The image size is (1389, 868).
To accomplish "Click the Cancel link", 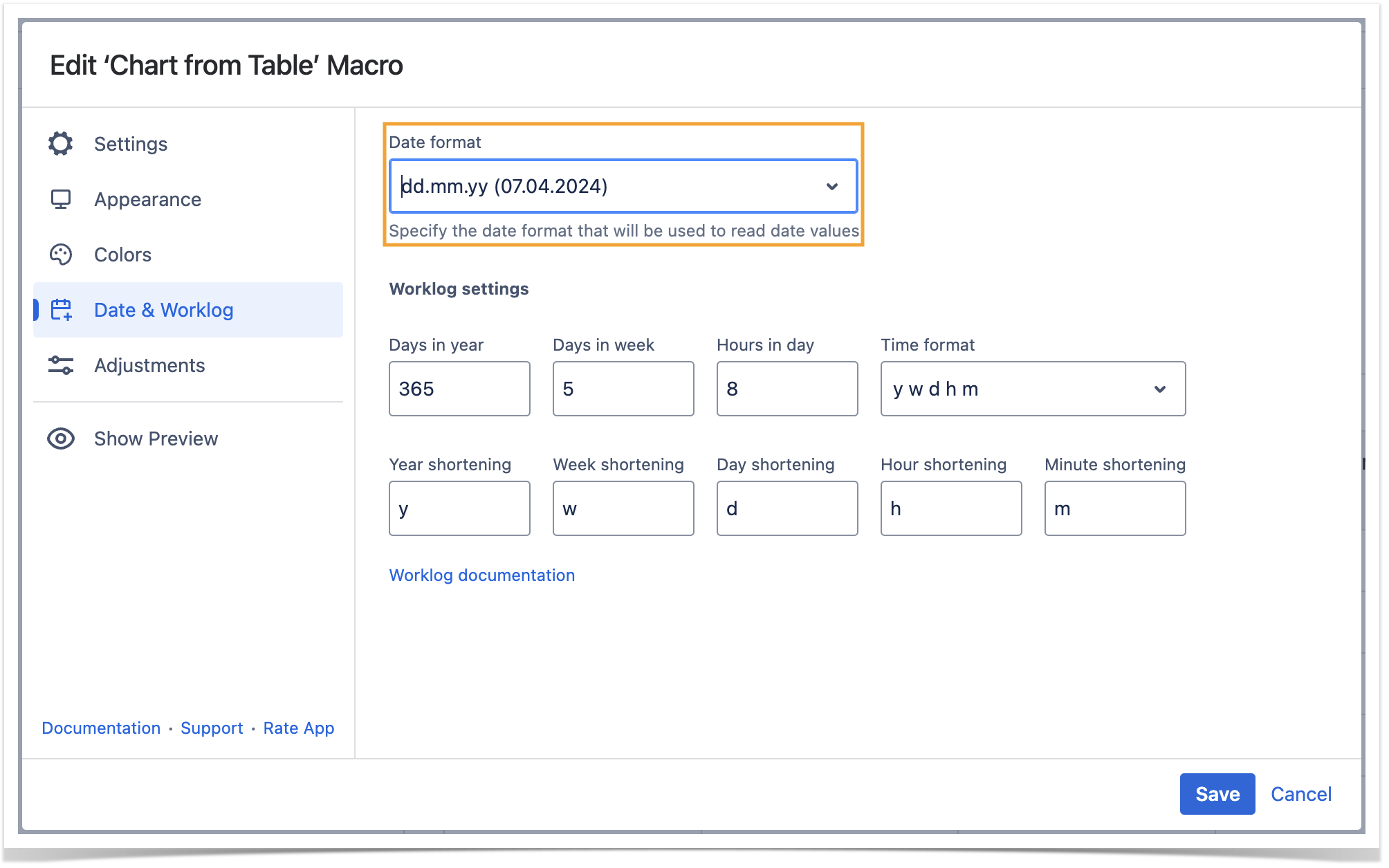I will tap(1300, 794).
